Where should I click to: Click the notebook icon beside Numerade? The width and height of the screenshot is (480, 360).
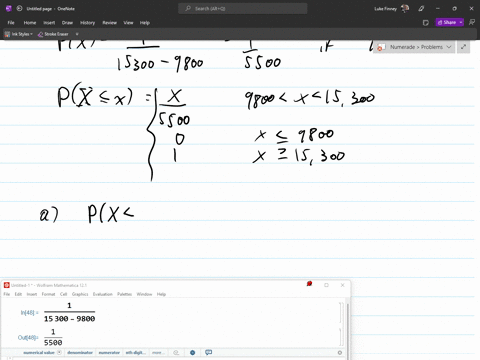tap(381, 47)
